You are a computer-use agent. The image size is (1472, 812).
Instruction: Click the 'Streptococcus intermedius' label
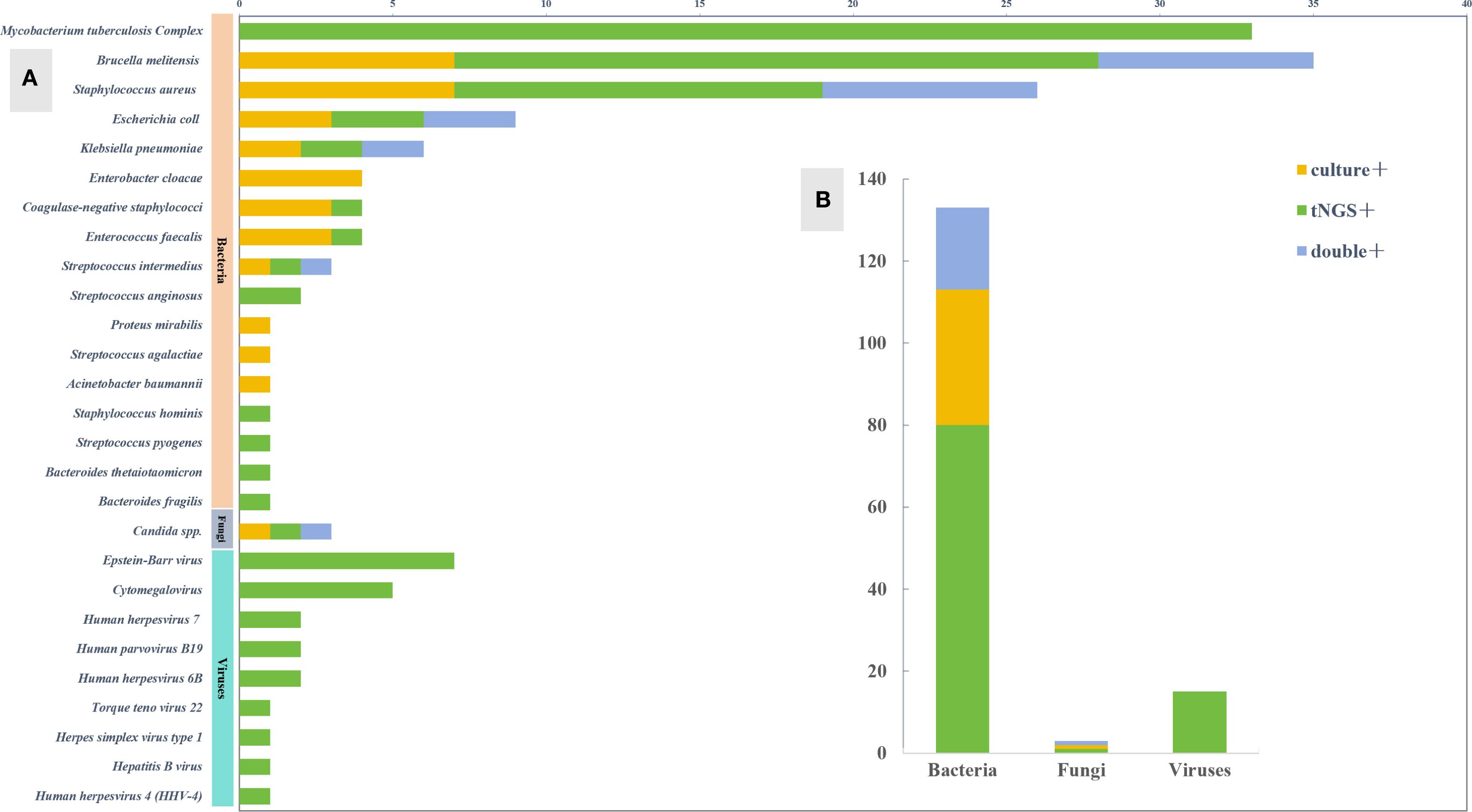pyautogui.click(x=132, y=266)
